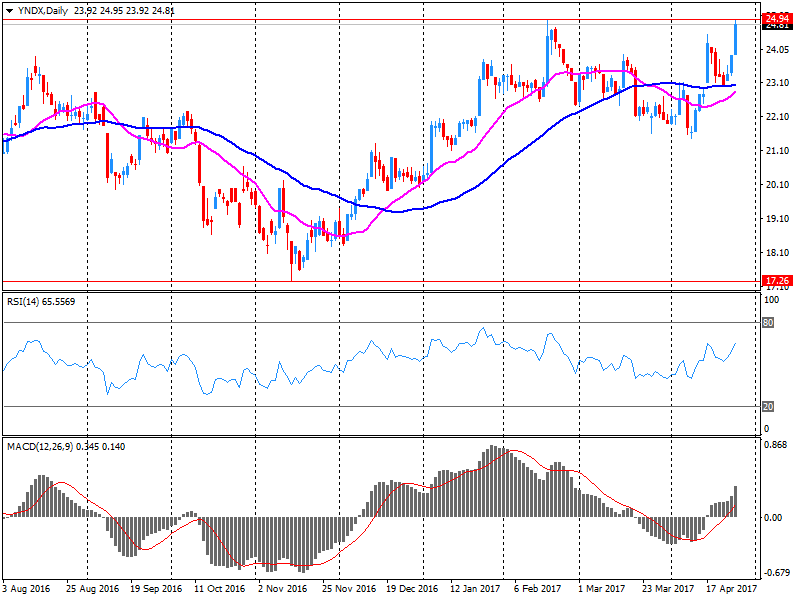Click the 0.868 MACD scale value
The image size is (800, 600).
[776, 444]
